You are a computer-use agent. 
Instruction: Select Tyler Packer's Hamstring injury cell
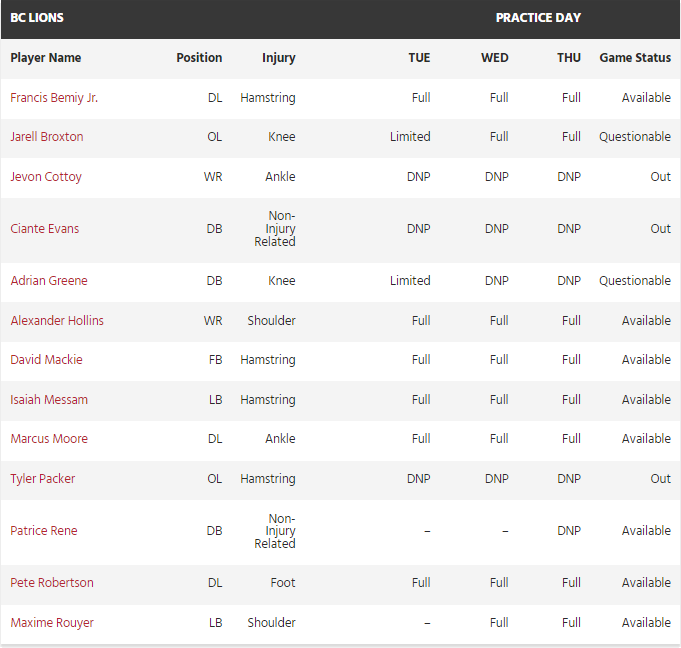coord(268,479)
